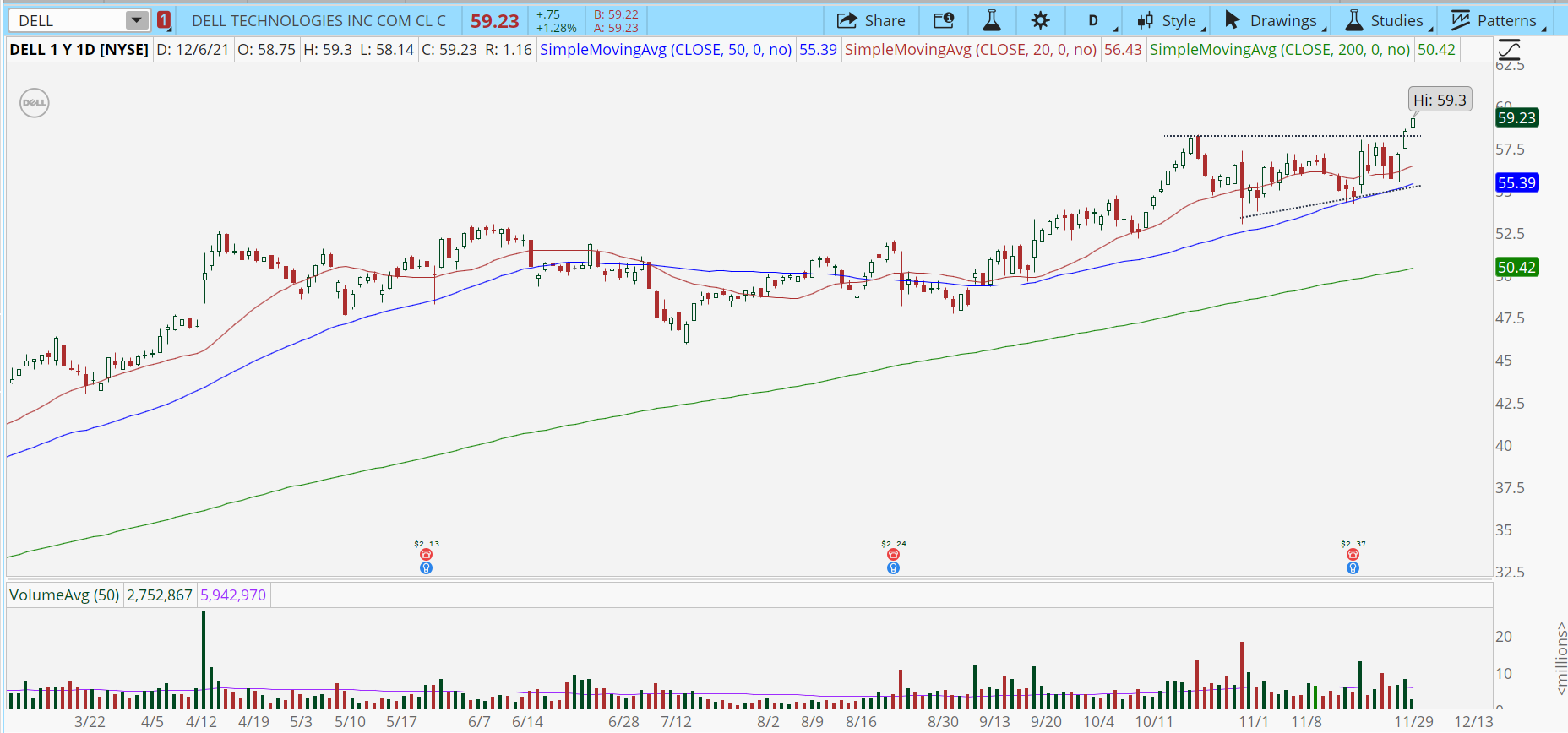This screenshot has height=733, width=1568.
Task: Click the 12/13 date on the time axis
Action: pos(1473,722)
